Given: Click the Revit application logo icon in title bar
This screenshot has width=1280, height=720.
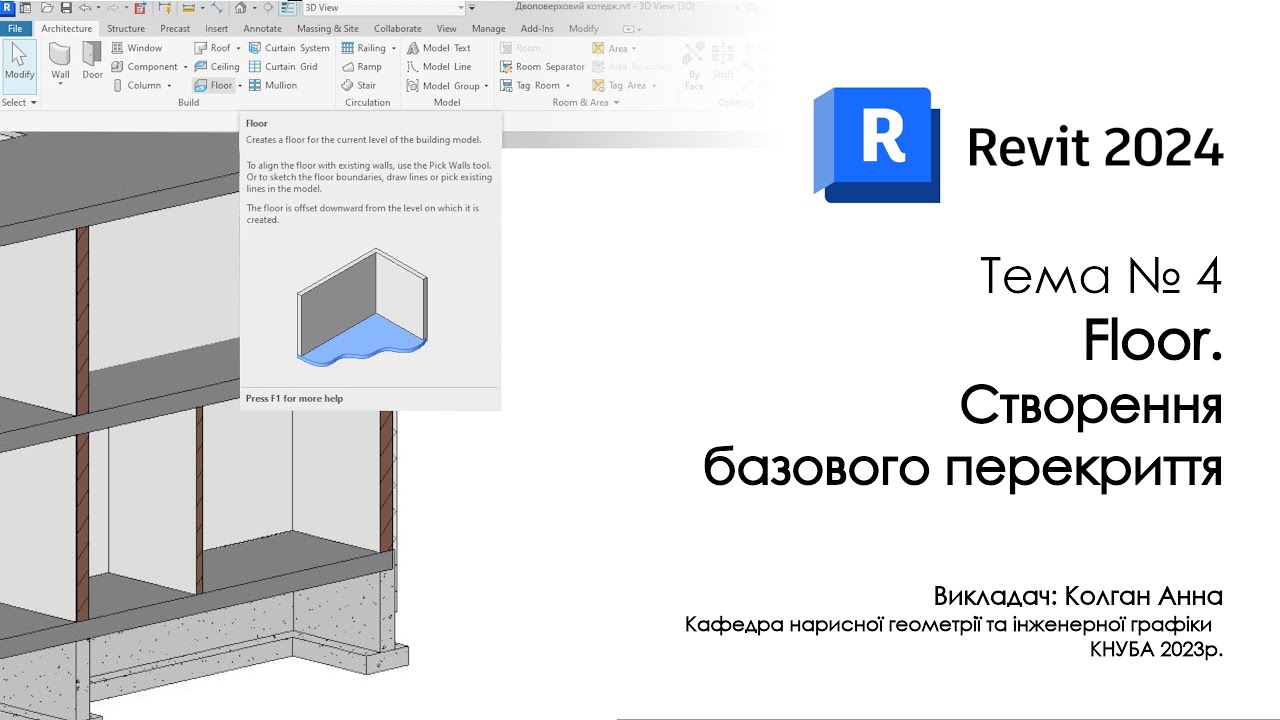Looking at the screenshot, I should pos(8,8).
